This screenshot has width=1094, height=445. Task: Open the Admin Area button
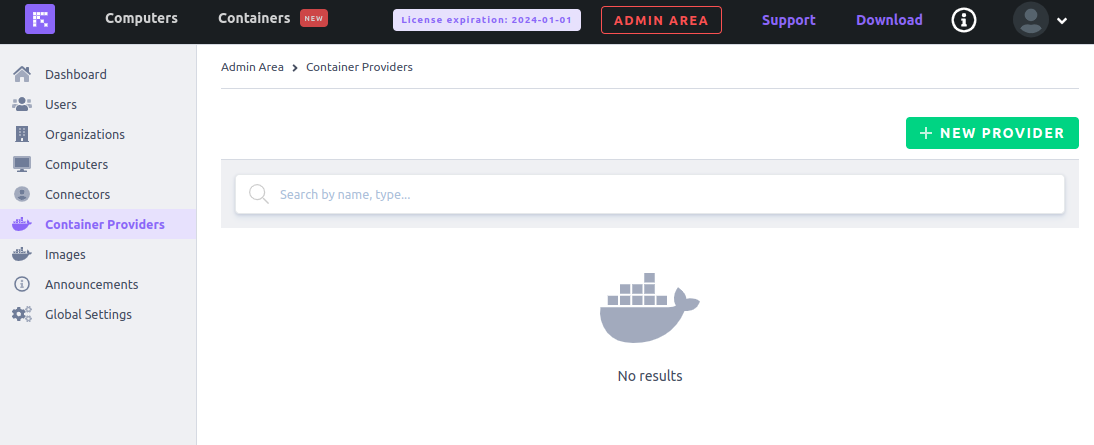coord(661,20)
